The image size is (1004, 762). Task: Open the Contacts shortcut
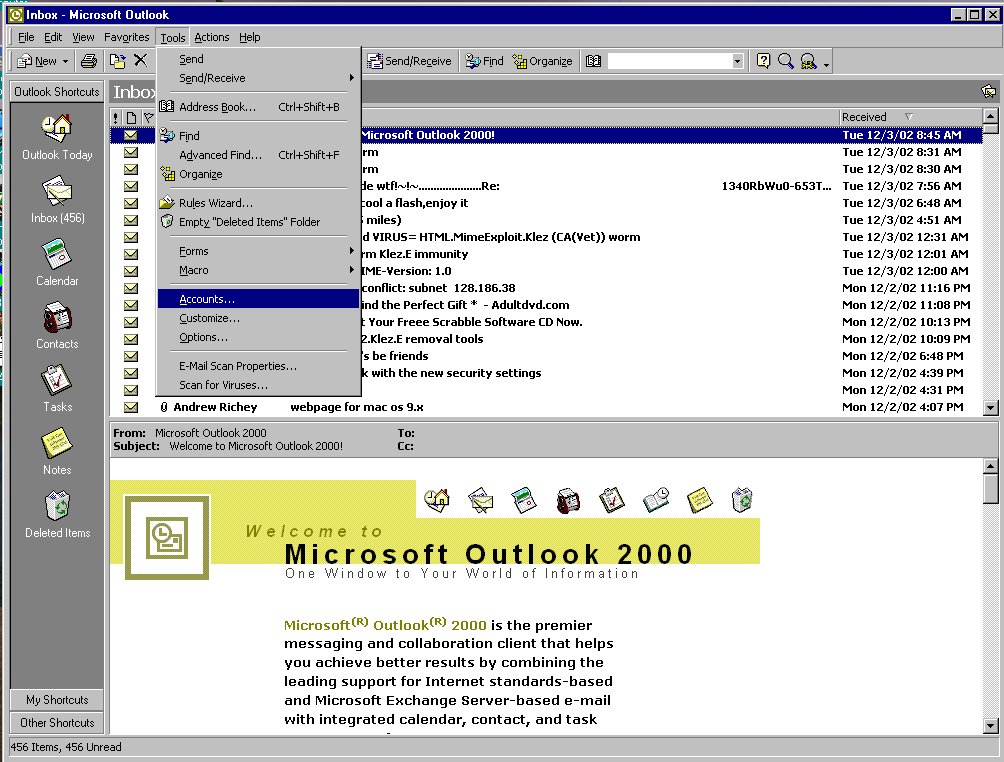(57, 327)
